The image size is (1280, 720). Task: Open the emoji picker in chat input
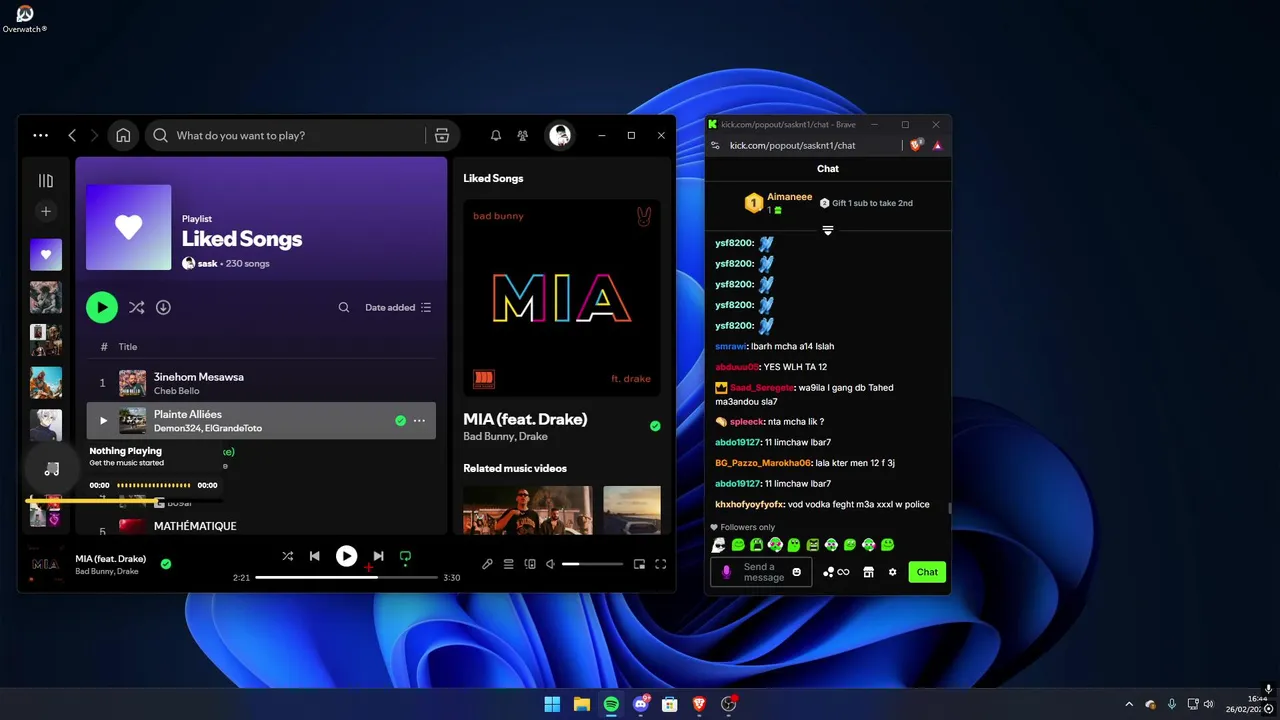click(796, 572)
